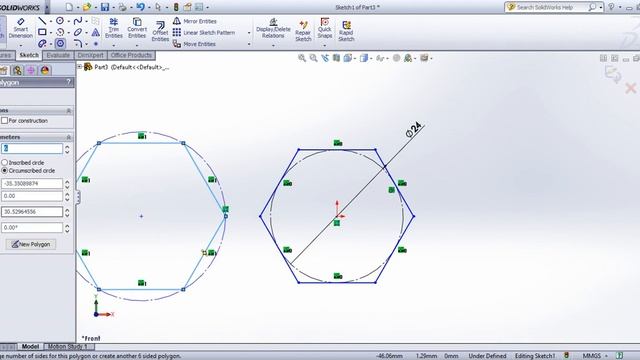
Task: Open the Move Entities dropdown arrow
Action: click(249, 44)
